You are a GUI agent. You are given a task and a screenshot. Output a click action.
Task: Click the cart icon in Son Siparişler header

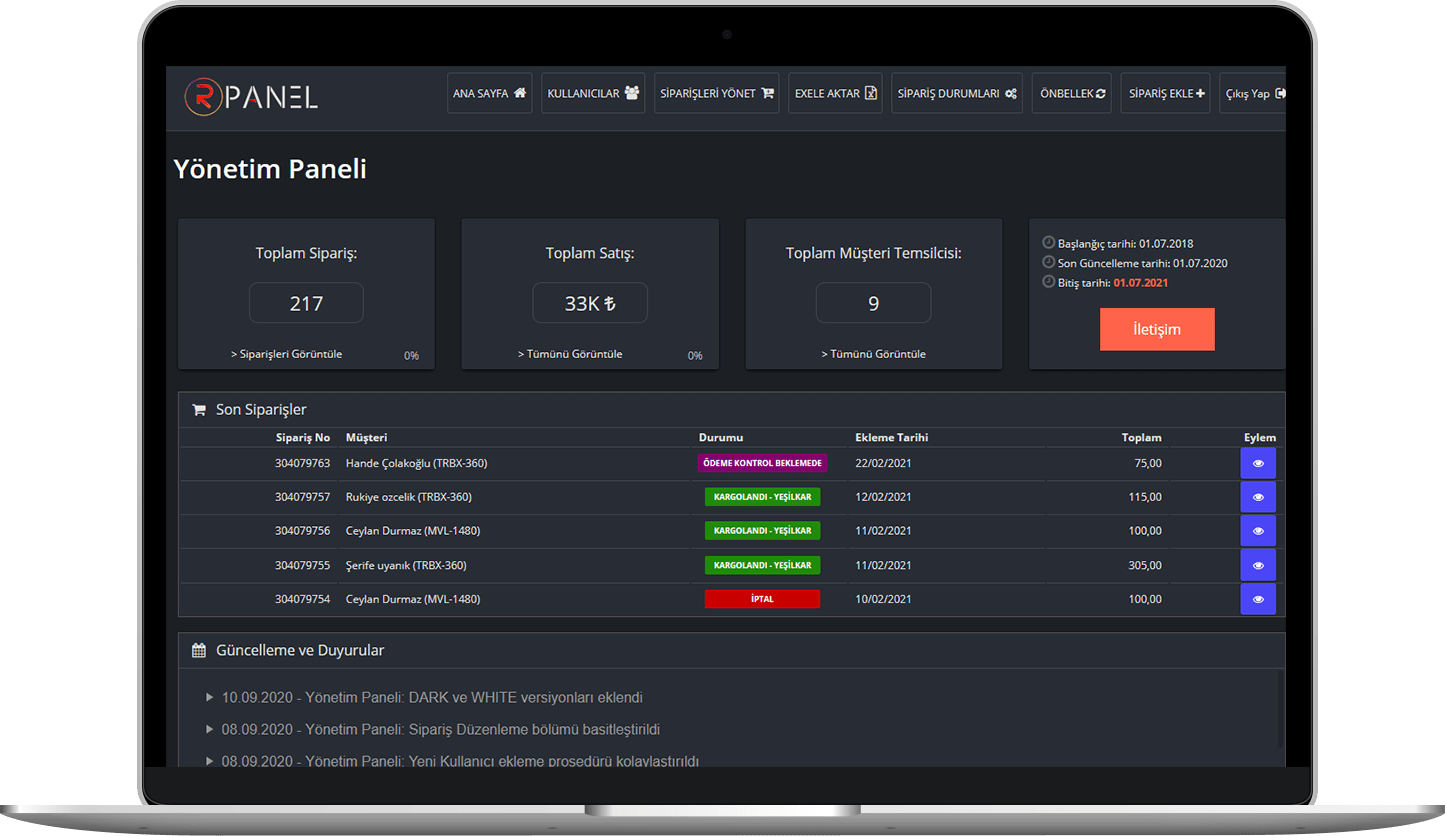pos(198,409)
